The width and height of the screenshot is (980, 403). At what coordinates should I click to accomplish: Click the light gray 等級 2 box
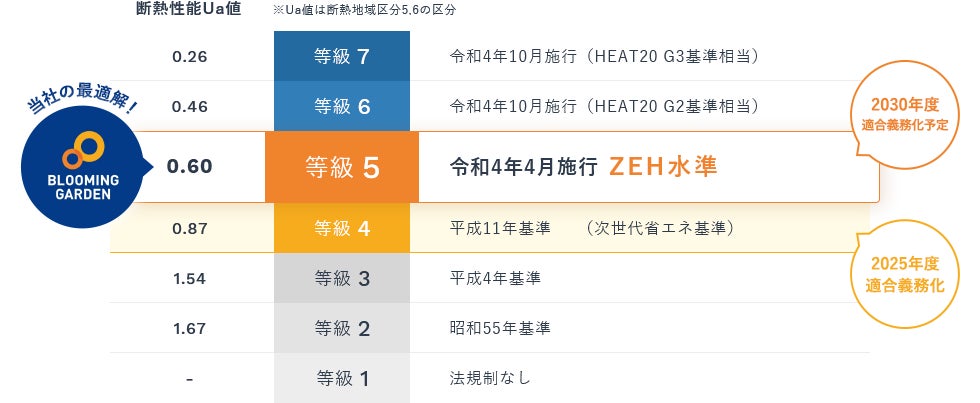point(342,327)
